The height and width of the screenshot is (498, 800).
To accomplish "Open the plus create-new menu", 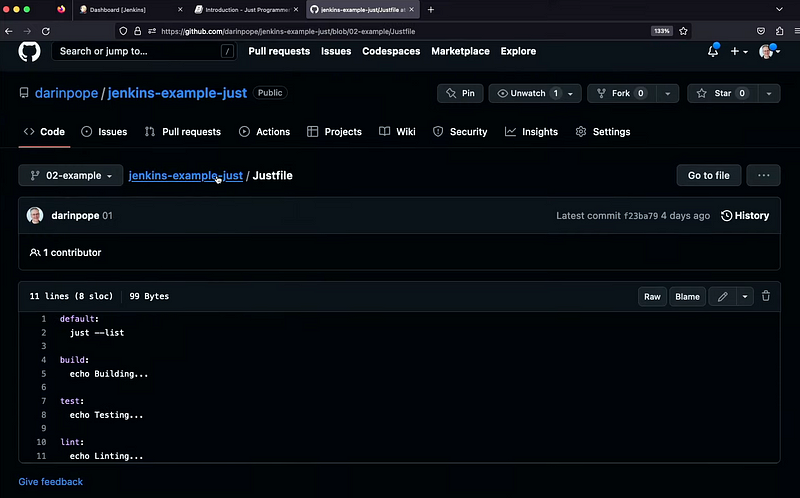I will pyautogui.click(x=739, y=51).
